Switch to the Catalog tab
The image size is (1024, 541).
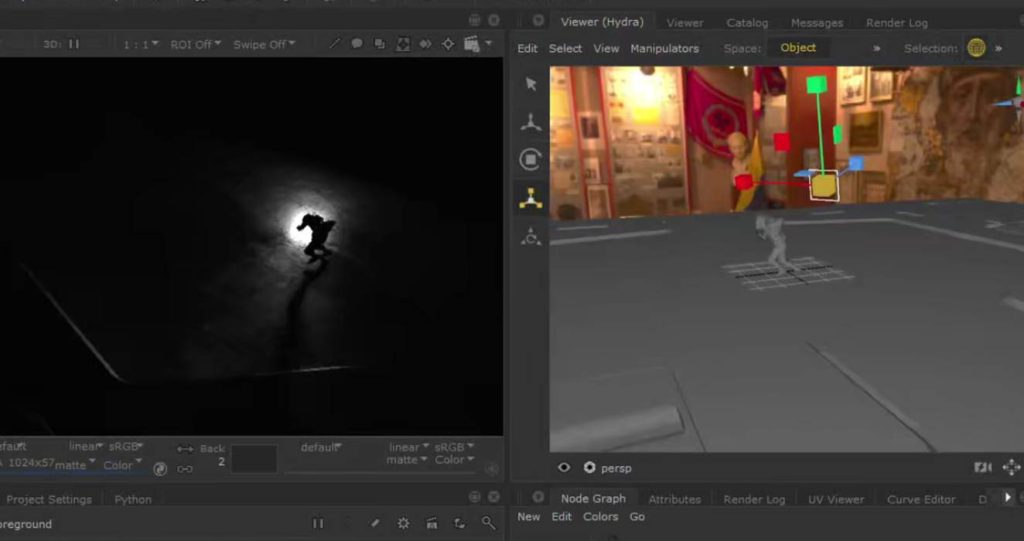747,22
